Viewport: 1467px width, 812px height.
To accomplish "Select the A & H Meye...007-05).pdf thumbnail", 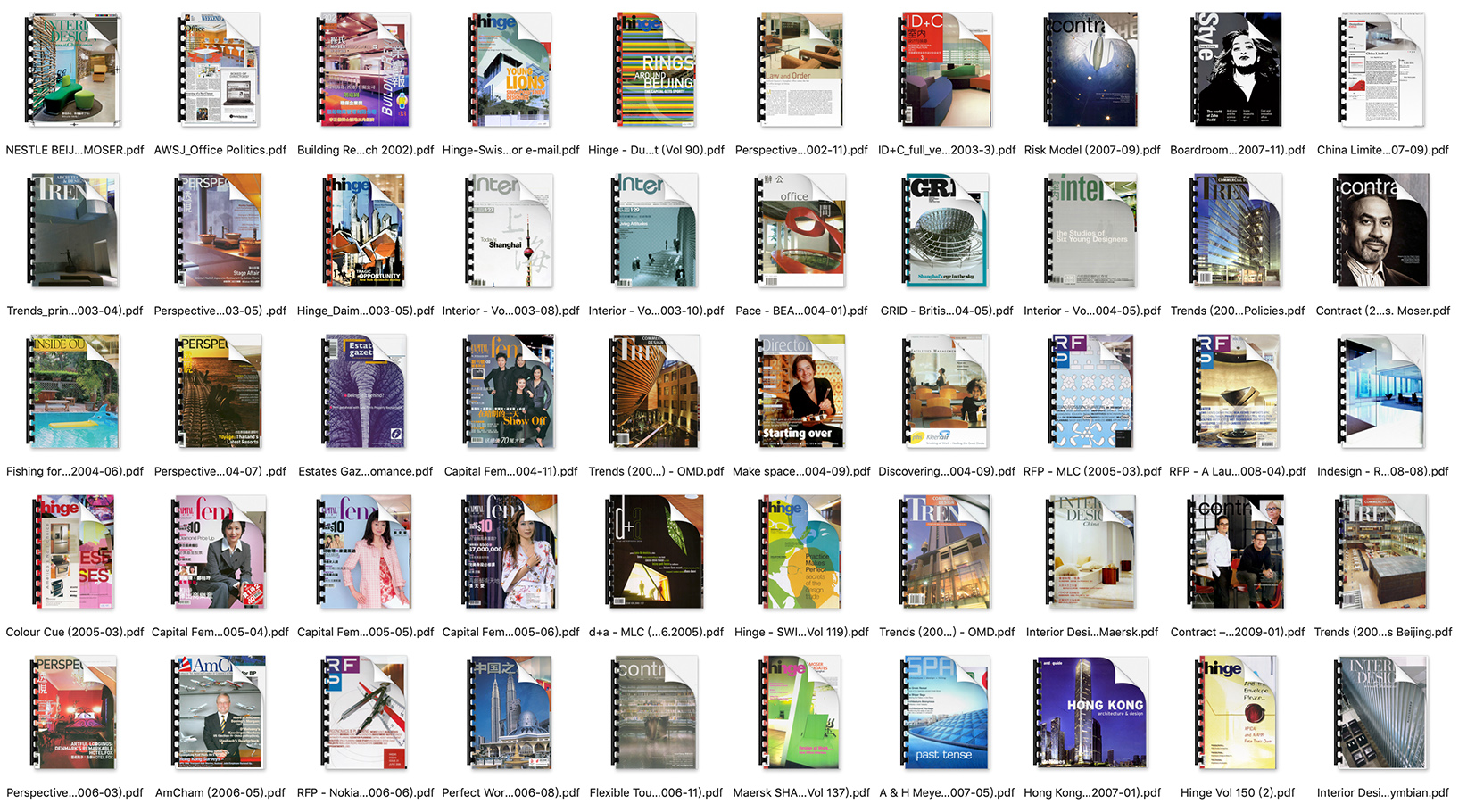I will pos(947,712).
